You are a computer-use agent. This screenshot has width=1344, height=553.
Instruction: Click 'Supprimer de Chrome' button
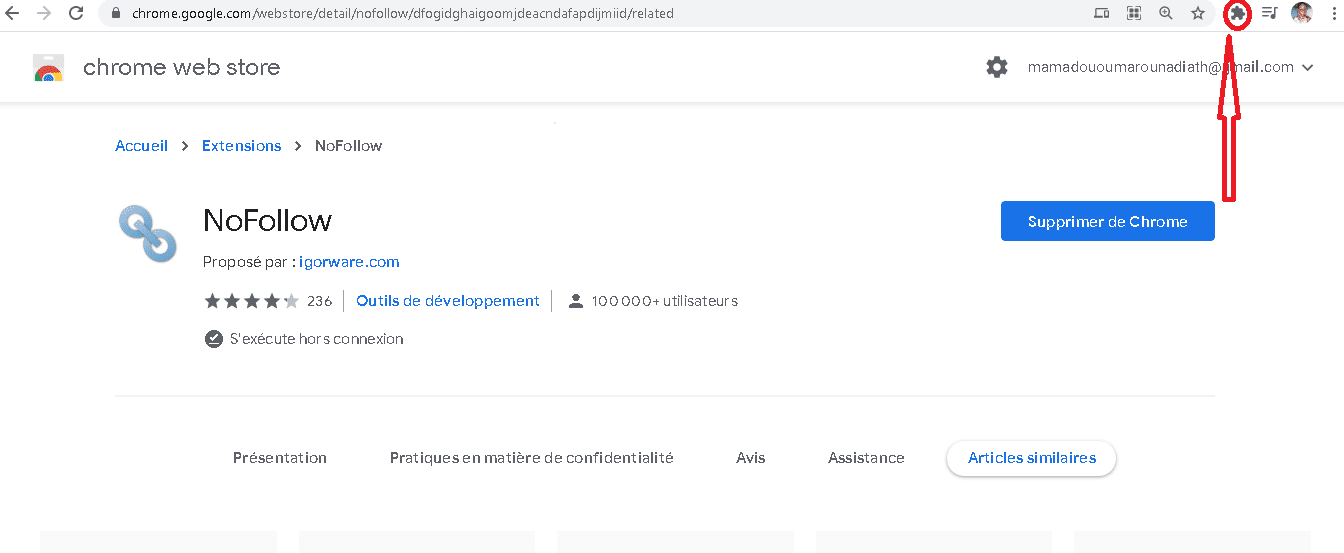(1108, 222)
